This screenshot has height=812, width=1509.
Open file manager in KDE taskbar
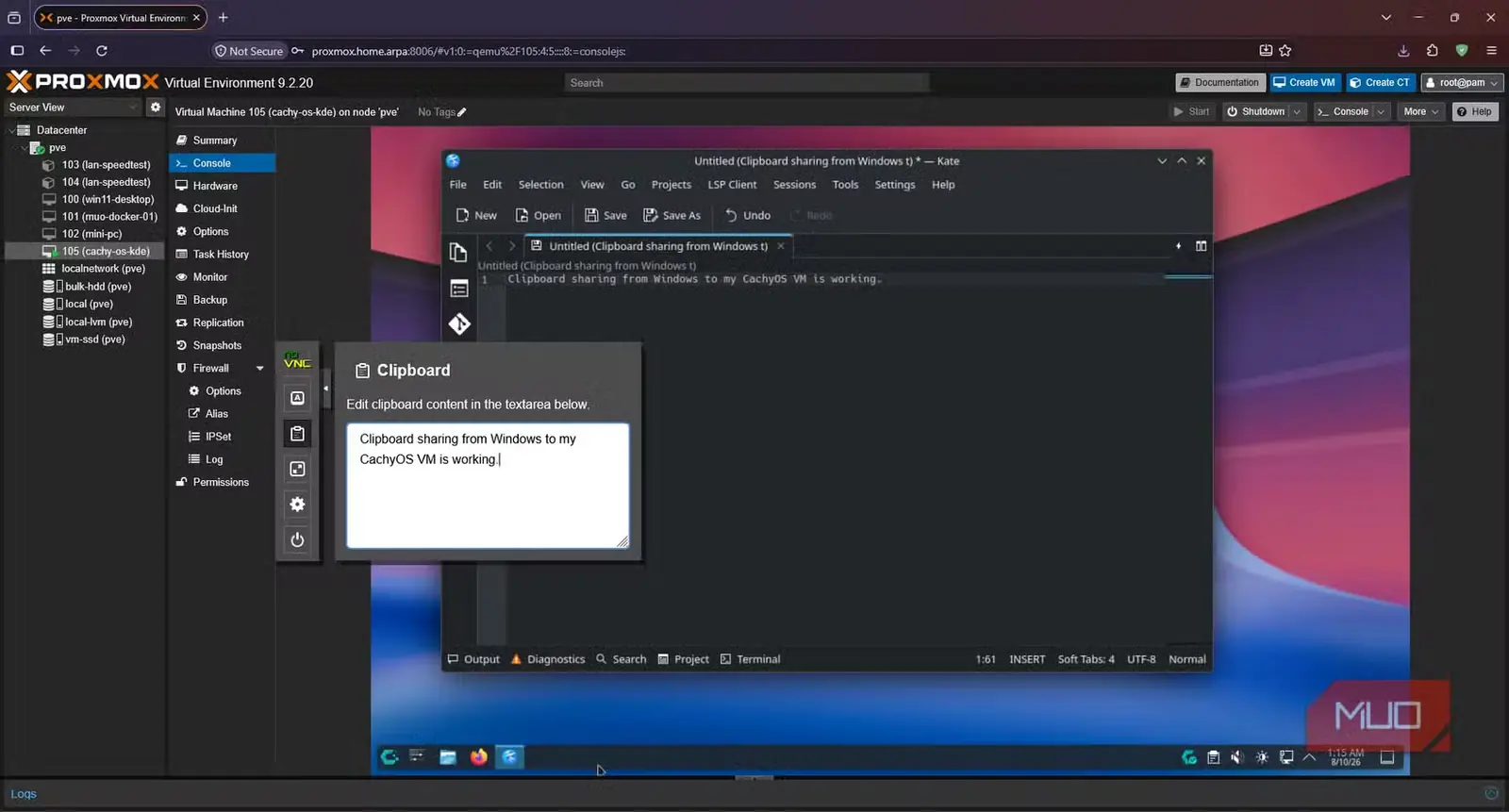click(x=448, y=756)
